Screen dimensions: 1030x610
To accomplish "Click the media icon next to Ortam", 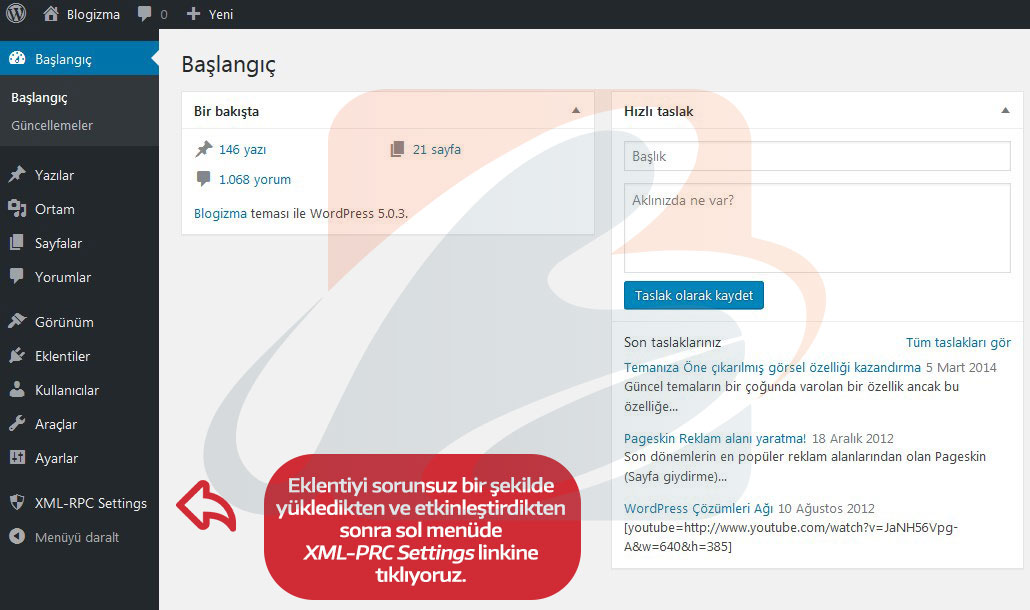I will pyautogui.click(x=17, y=209).
